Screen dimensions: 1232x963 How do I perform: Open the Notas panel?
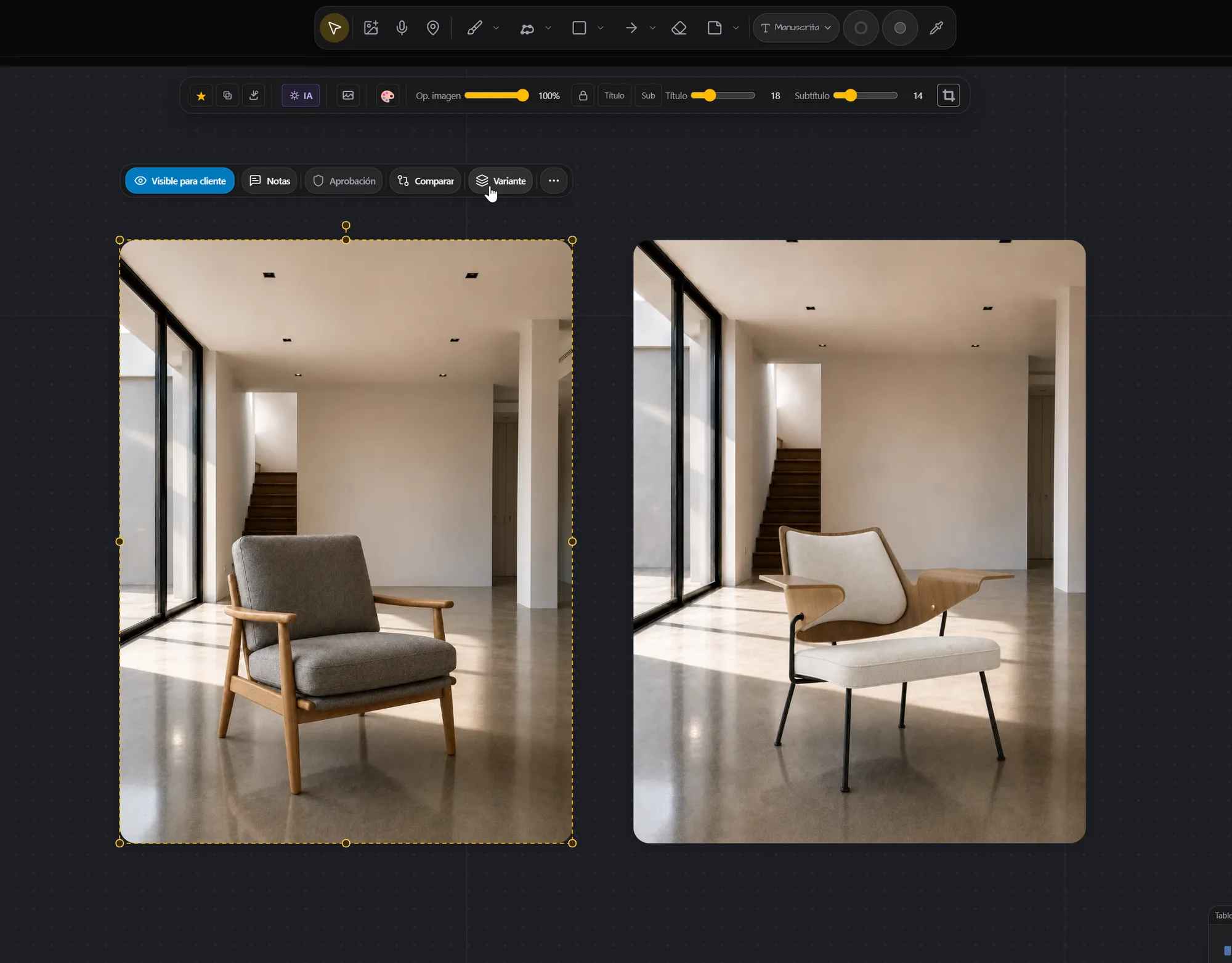[x=269, y=181]
